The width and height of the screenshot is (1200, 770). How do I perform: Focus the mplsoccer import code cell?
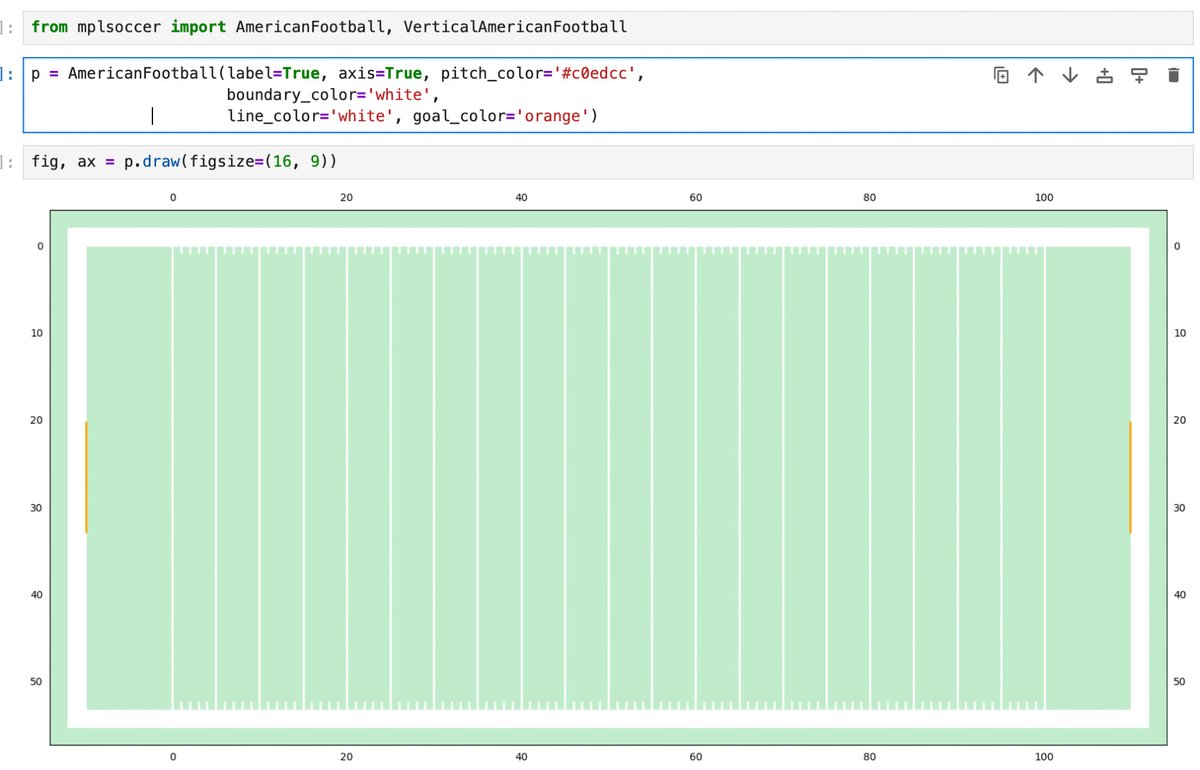[x=608, y=27]
